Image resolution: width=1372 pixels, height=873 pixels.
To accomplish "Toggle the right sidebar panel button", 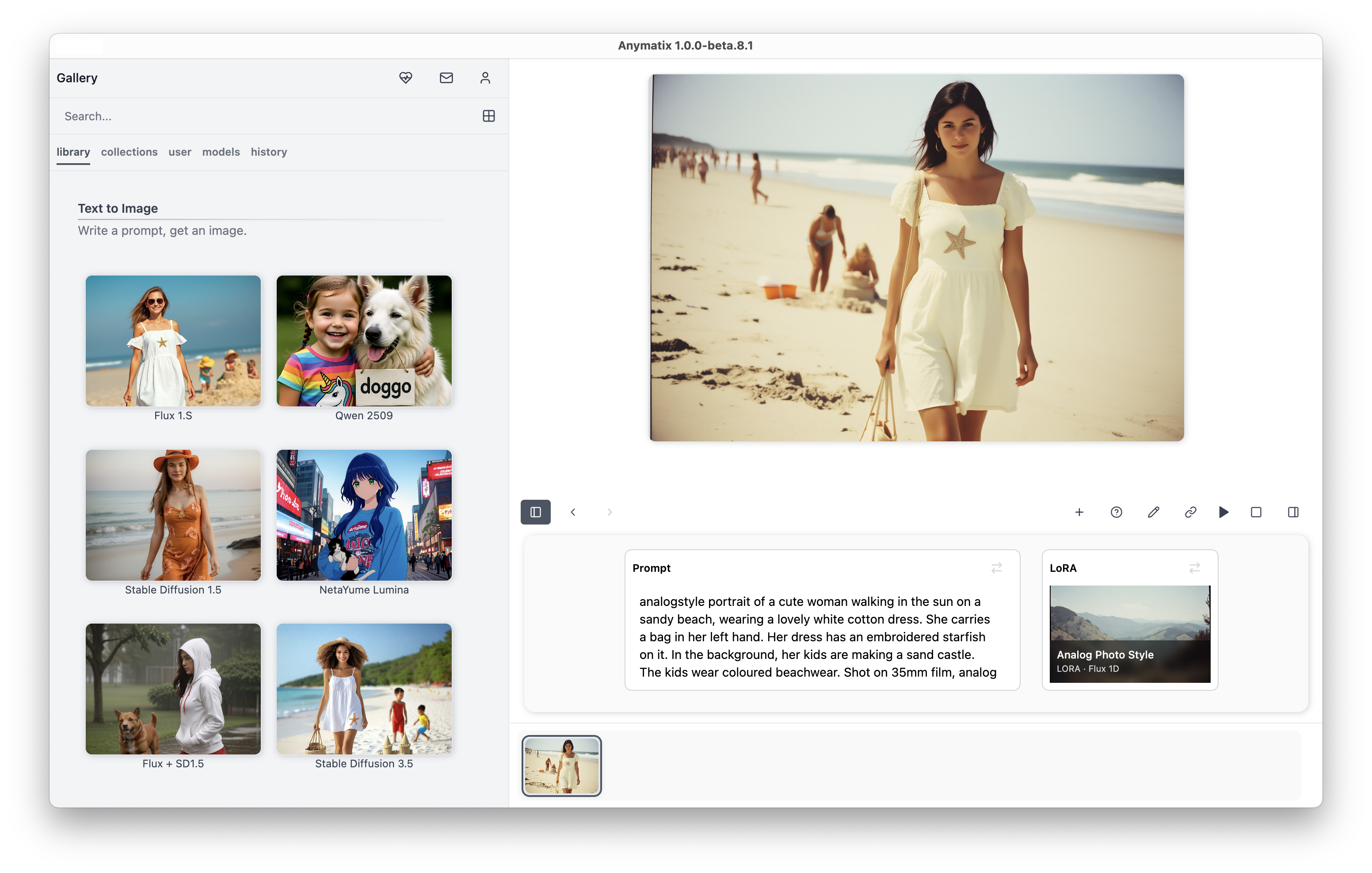I will pyautogui.click(x=1293, y=512).
